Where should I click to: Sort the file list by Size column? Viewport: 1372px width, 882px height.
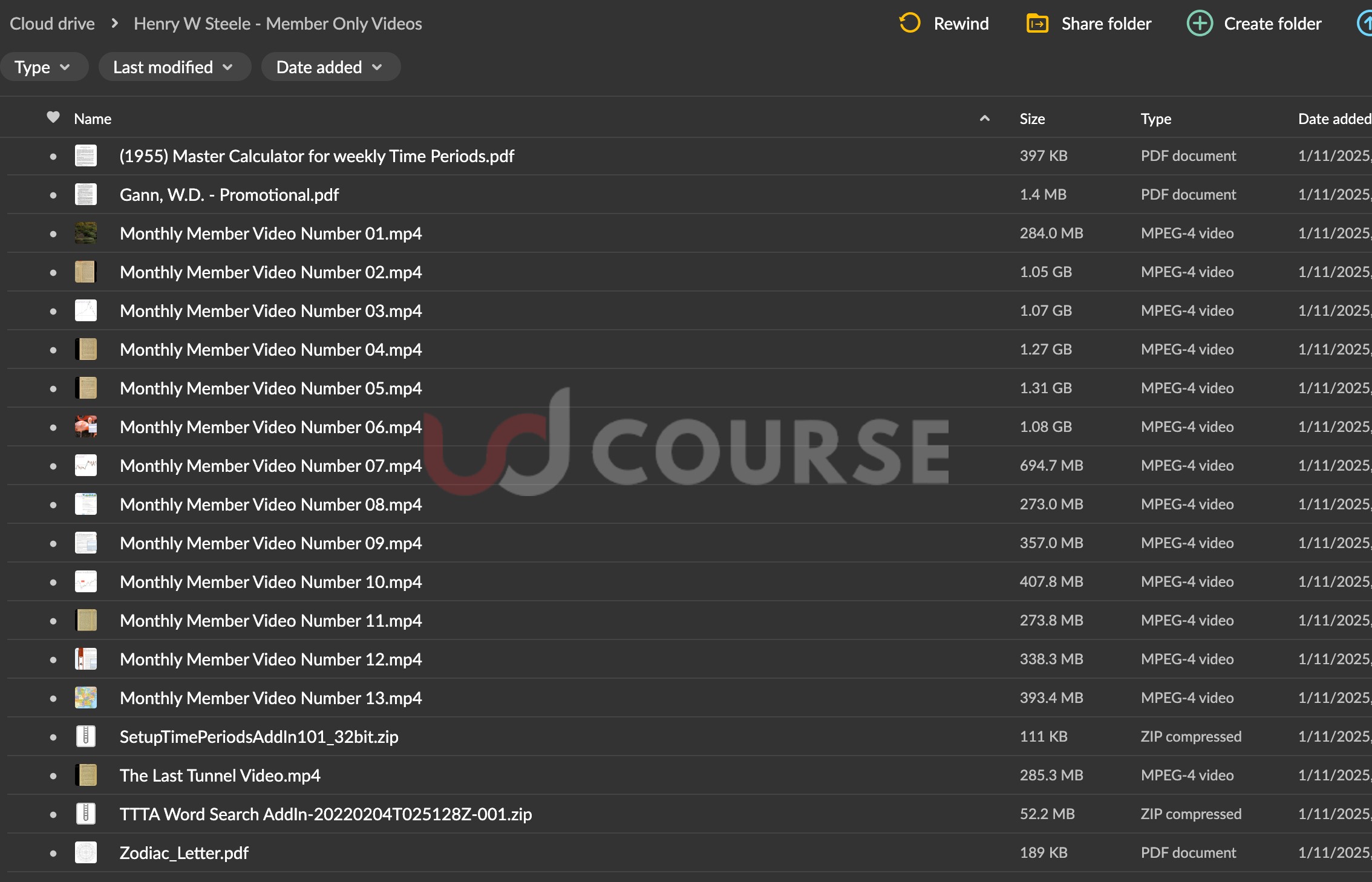[x=1032, y=119]
